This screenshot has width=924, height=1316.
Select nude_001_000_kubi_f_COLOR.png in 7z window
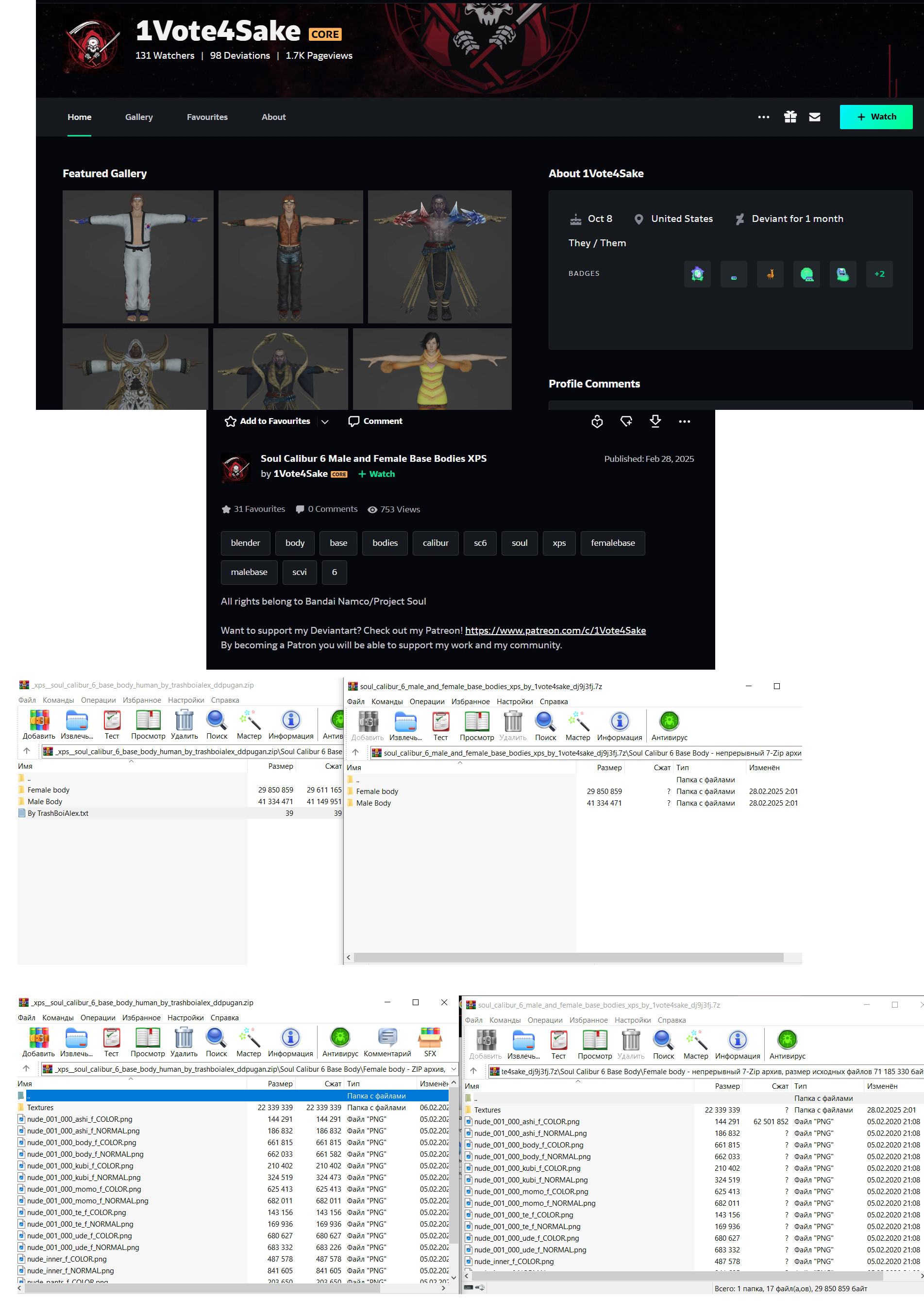(x=527, y=1168)
